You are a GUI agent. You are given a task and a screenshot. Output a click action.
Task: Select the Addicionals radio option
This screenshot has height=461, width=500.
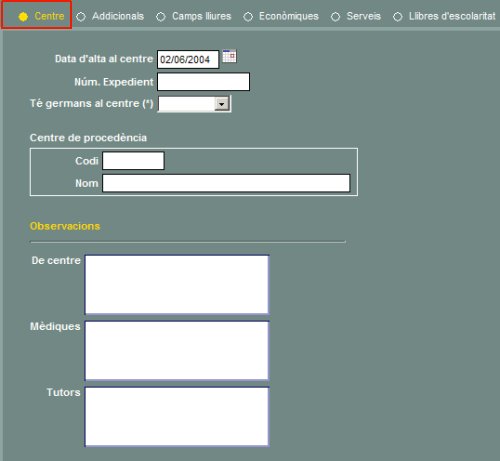tap(81, 17)
